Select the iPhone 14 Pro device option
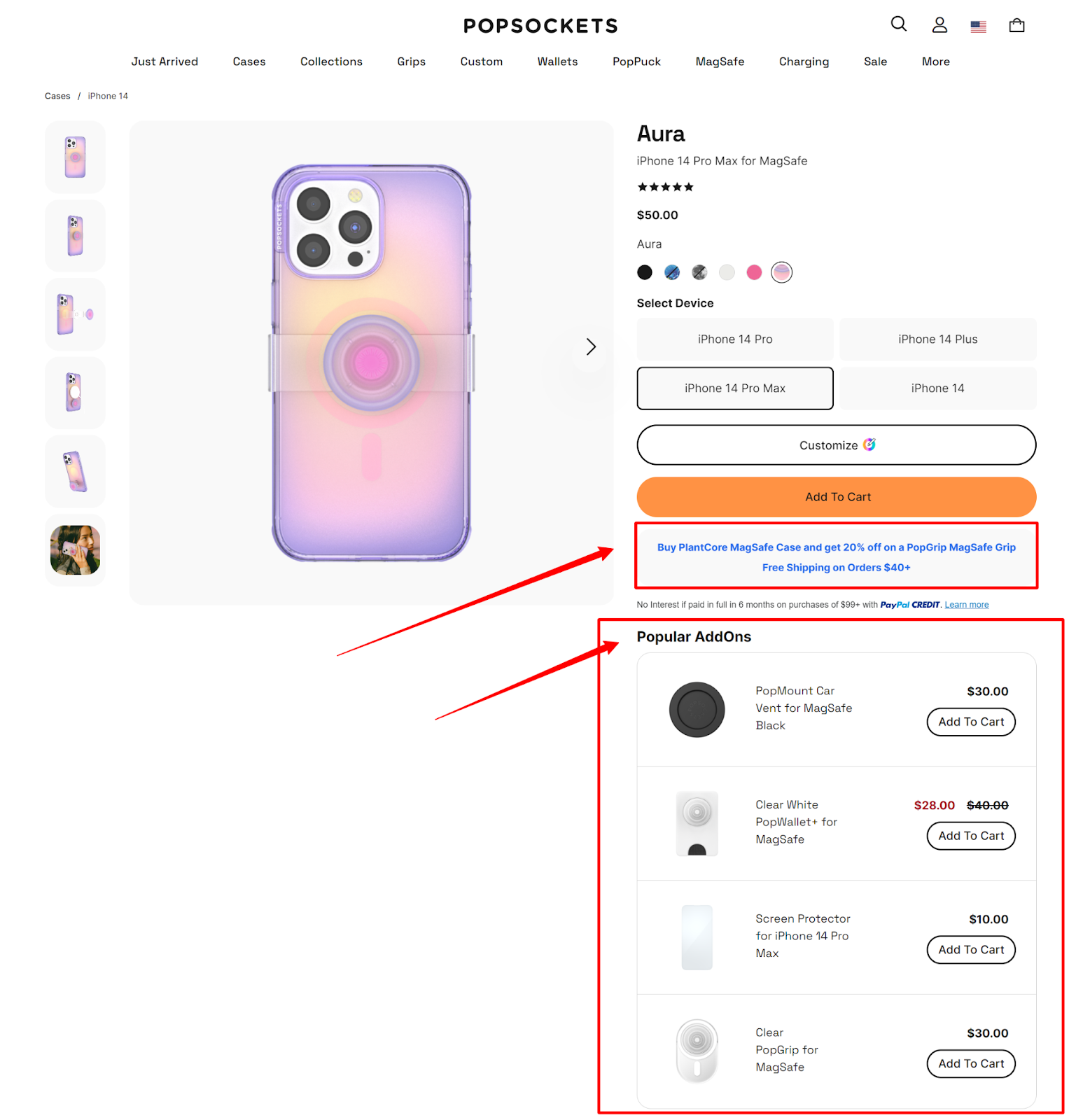Image resolution: width=1069 pixels, height=1120 pixels. tap(734, 339)
